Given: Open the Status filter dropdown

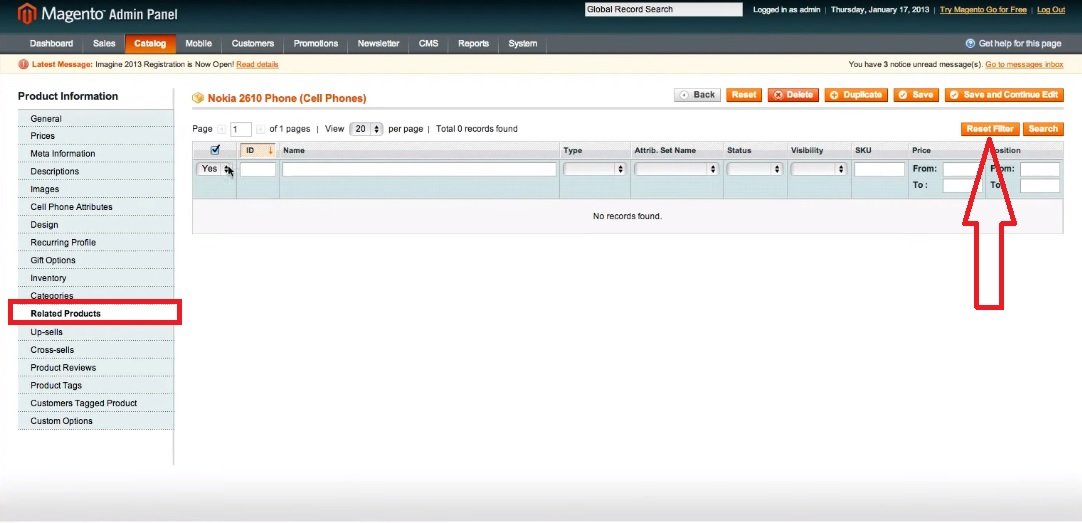Looking at the screenshot, I should 755,169.
